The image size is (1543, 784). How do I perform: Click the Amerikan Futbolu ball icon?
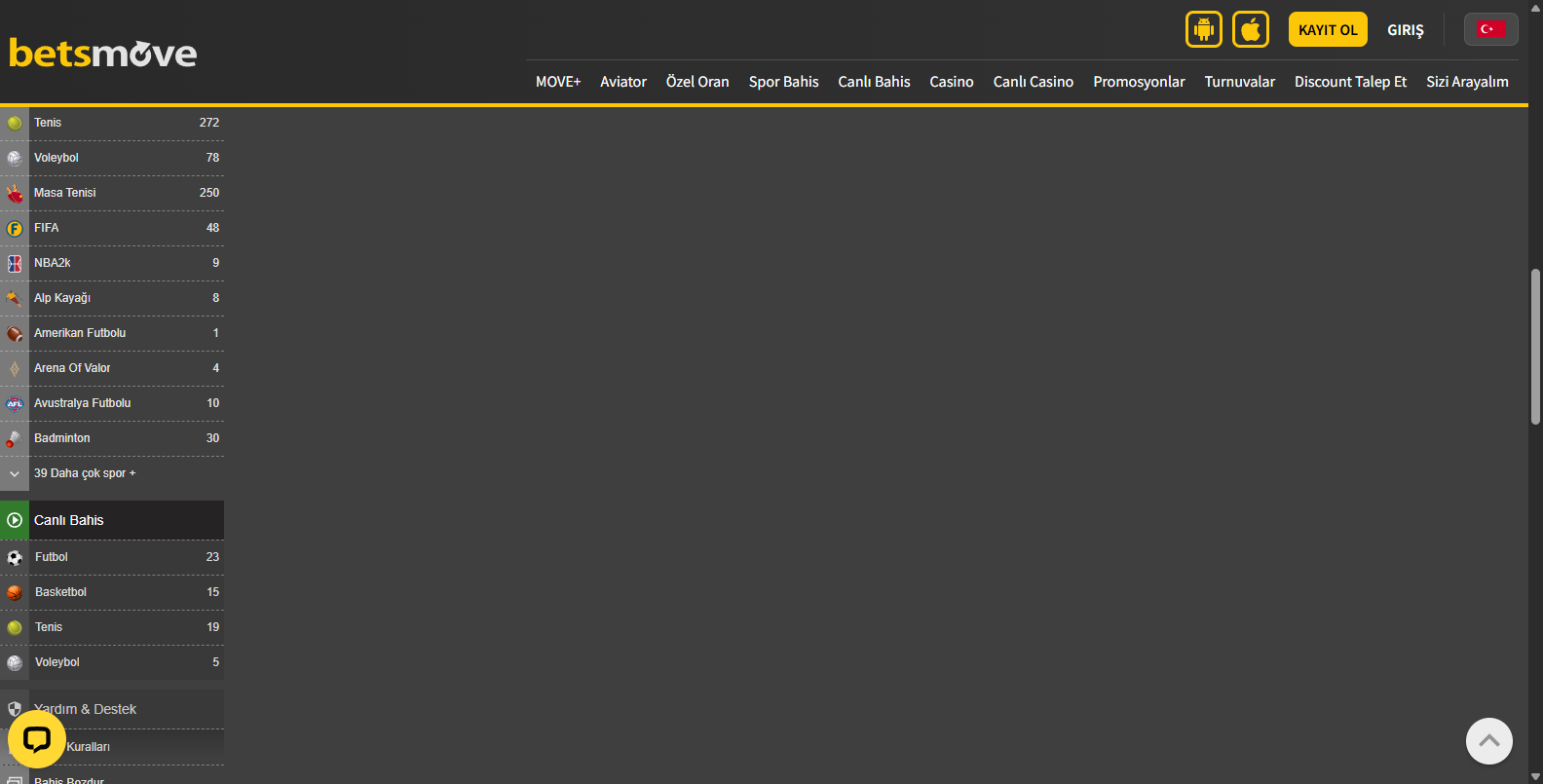click(x=15, y=333)
